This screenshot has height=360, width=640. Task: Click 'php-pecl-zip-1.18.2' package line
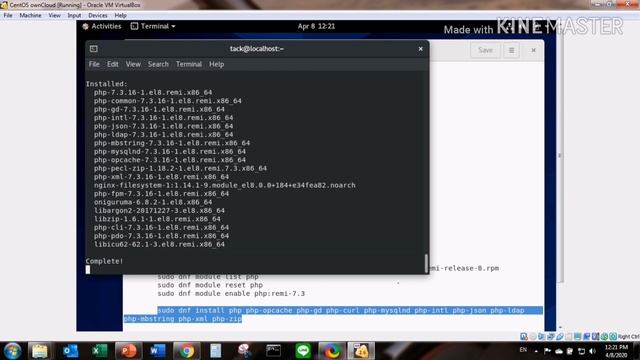pos(180,168)
